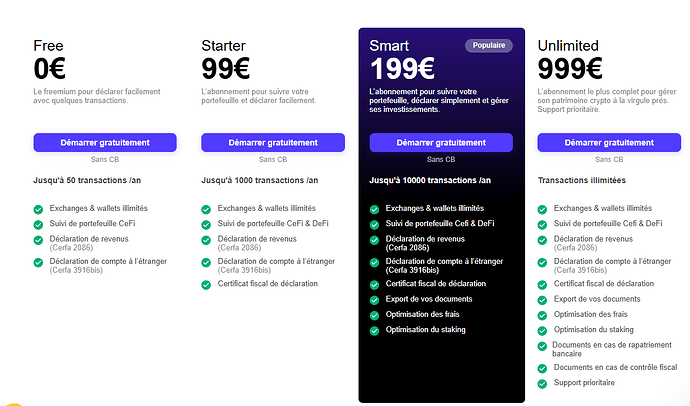Click the 999€ Unlimited price
This screenshot has height=406, width=690.
tap(570, 69)
